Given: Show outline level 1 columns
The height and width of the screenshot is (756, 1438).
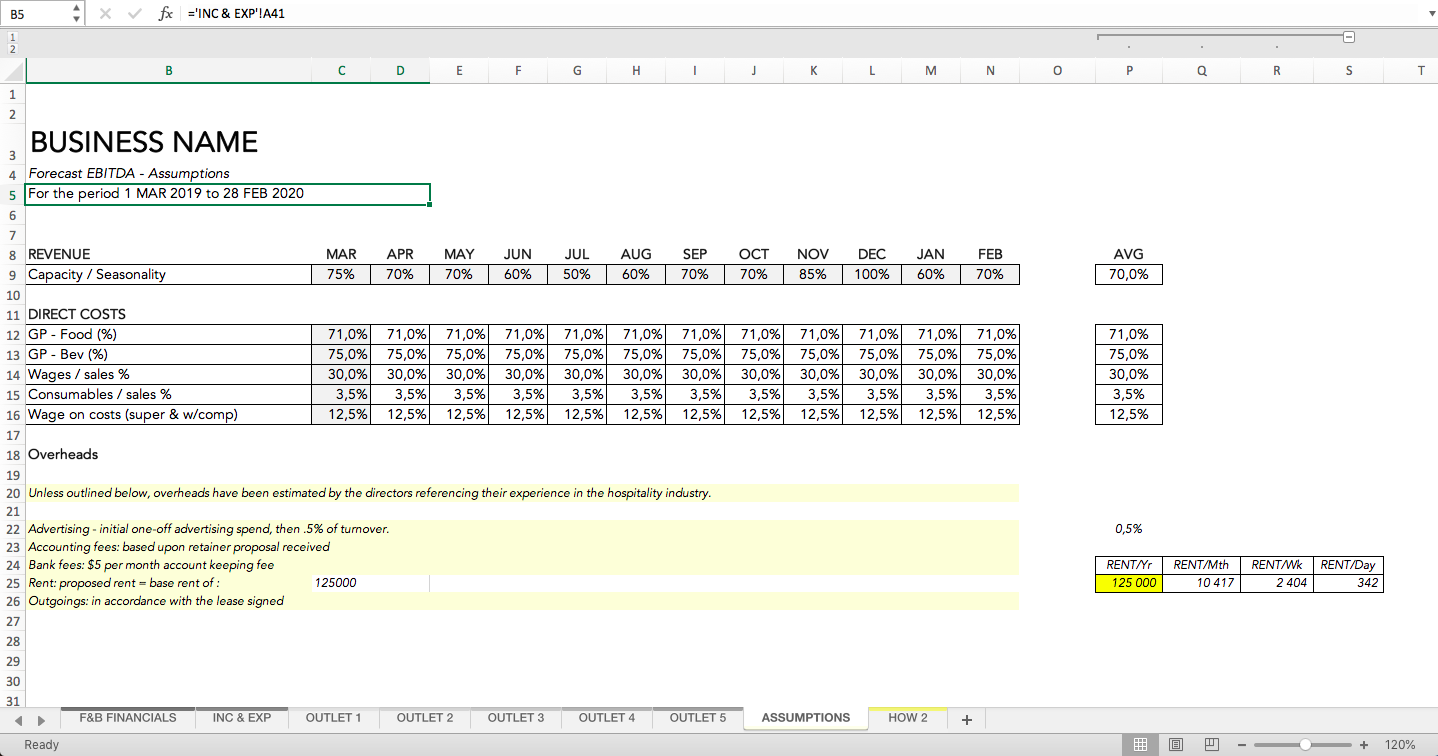Looking at the screenshot, I should 12,38.
